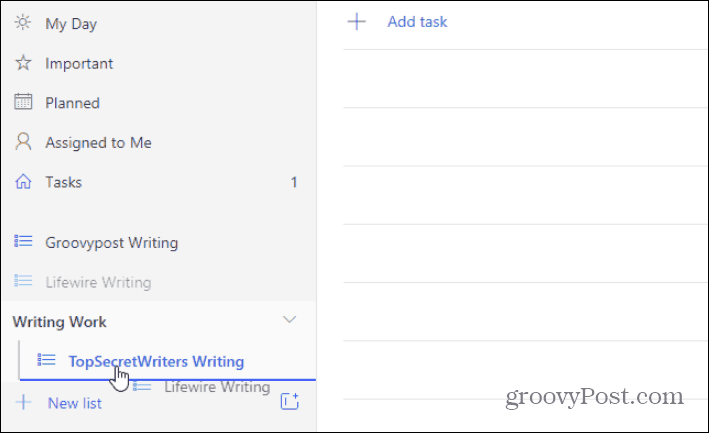Select the Writing Work group header

(x=158, y=321)
